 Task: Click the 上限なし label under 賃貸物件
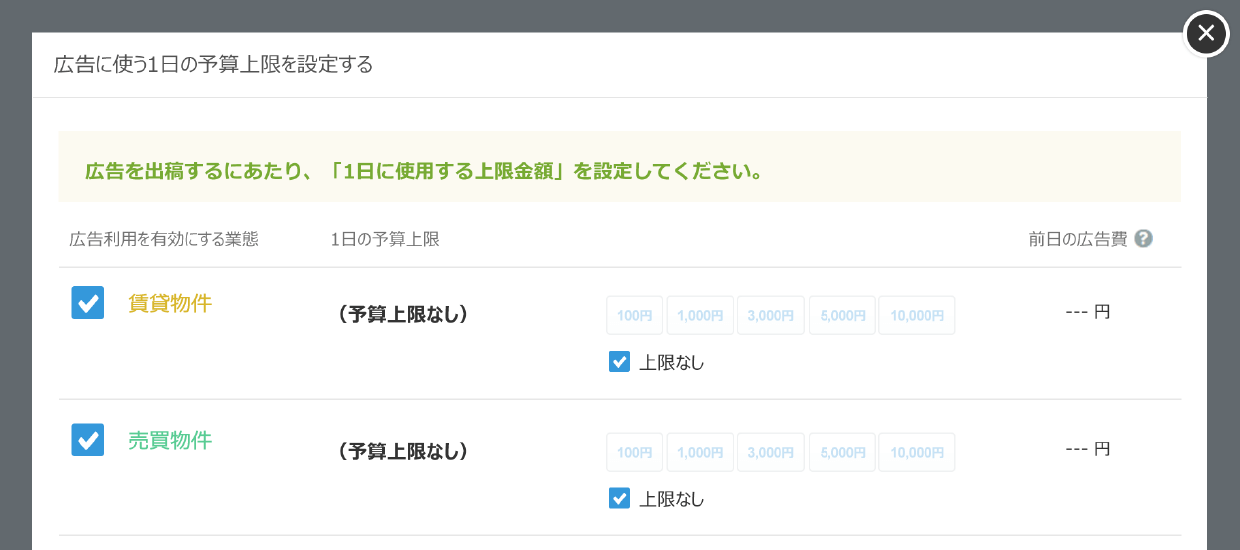672,363
